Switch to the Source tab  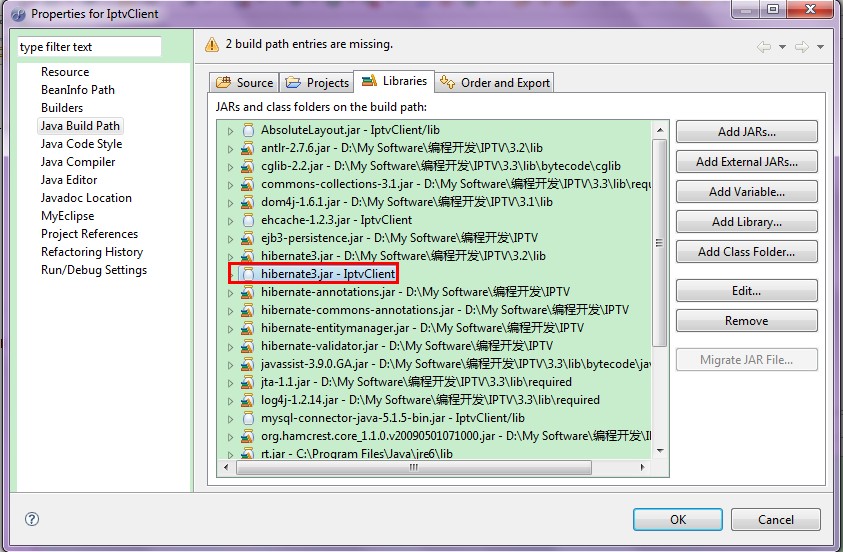pyautogui.click(x=244, y=83)
